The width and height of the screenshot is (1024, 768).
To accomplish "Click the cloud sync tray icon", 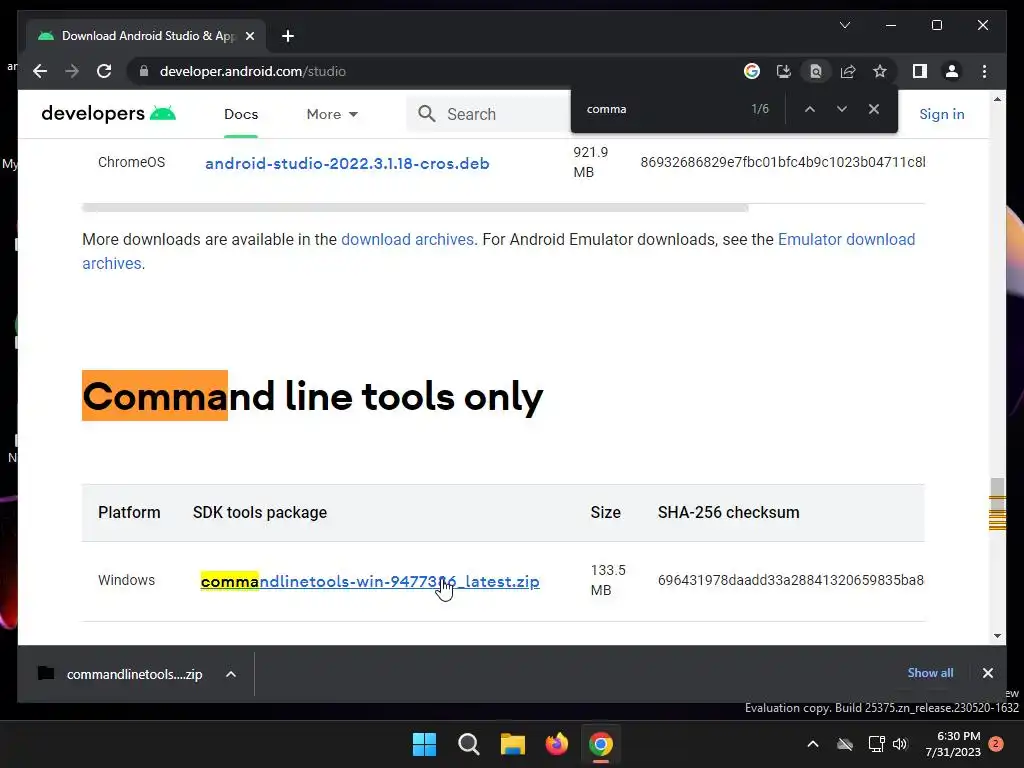I will coord(845,744).
